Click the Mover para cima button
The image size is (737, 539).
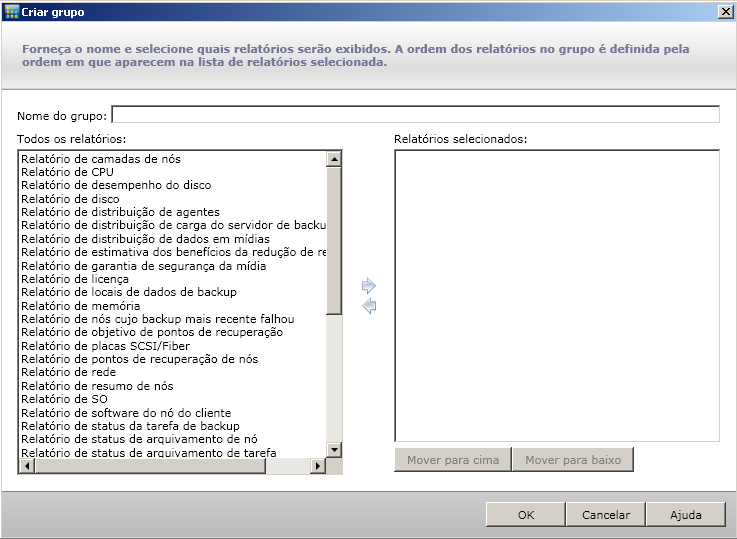click(453, 460)
